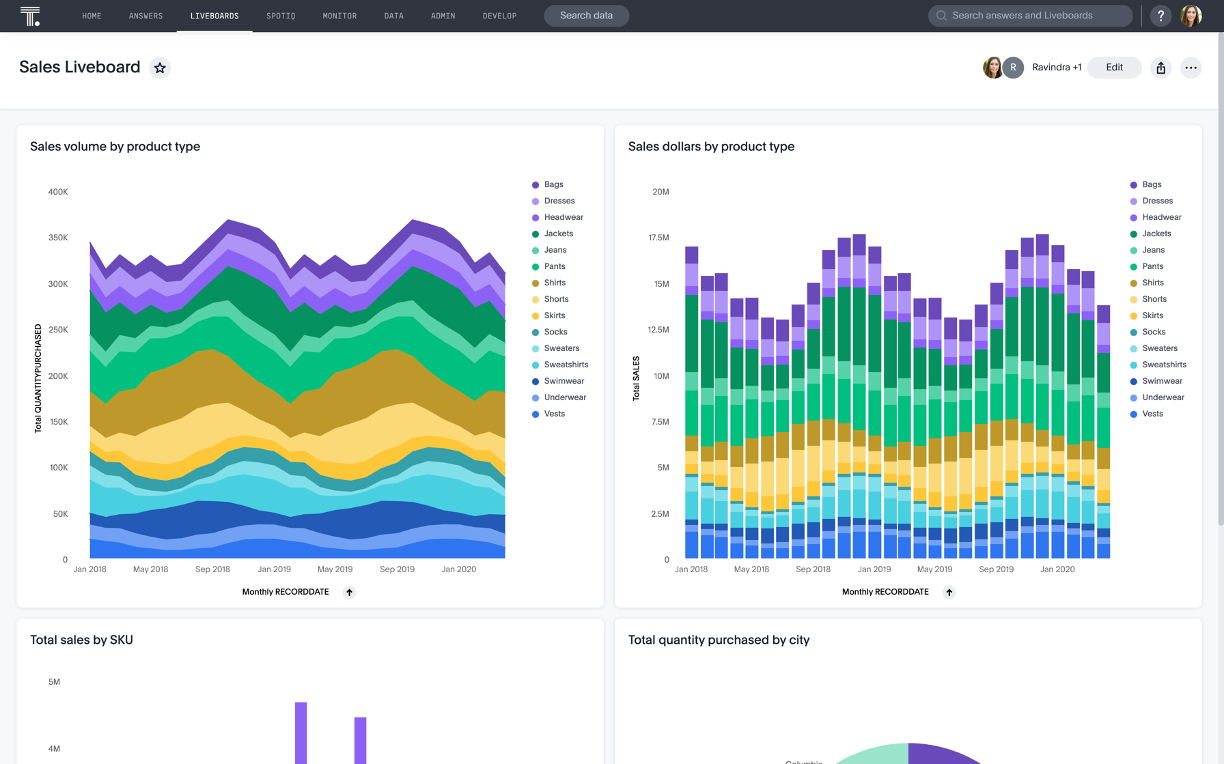Toggle sort arrow under sales volume chart
This screenshot has height=764, width=1224.
pyautogui.click(x=350, y=592)
